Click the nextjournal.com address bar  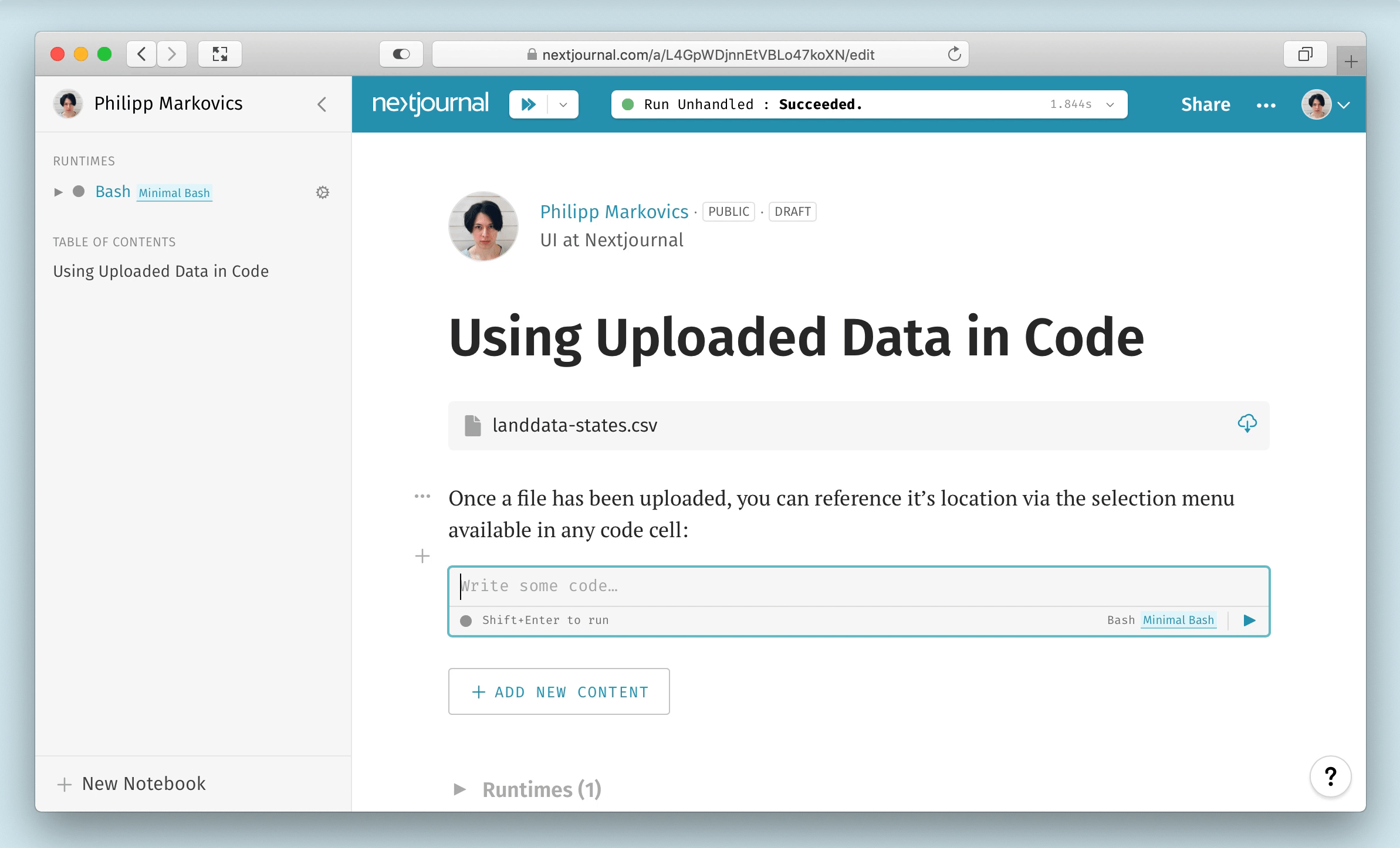tap(700, 55)
